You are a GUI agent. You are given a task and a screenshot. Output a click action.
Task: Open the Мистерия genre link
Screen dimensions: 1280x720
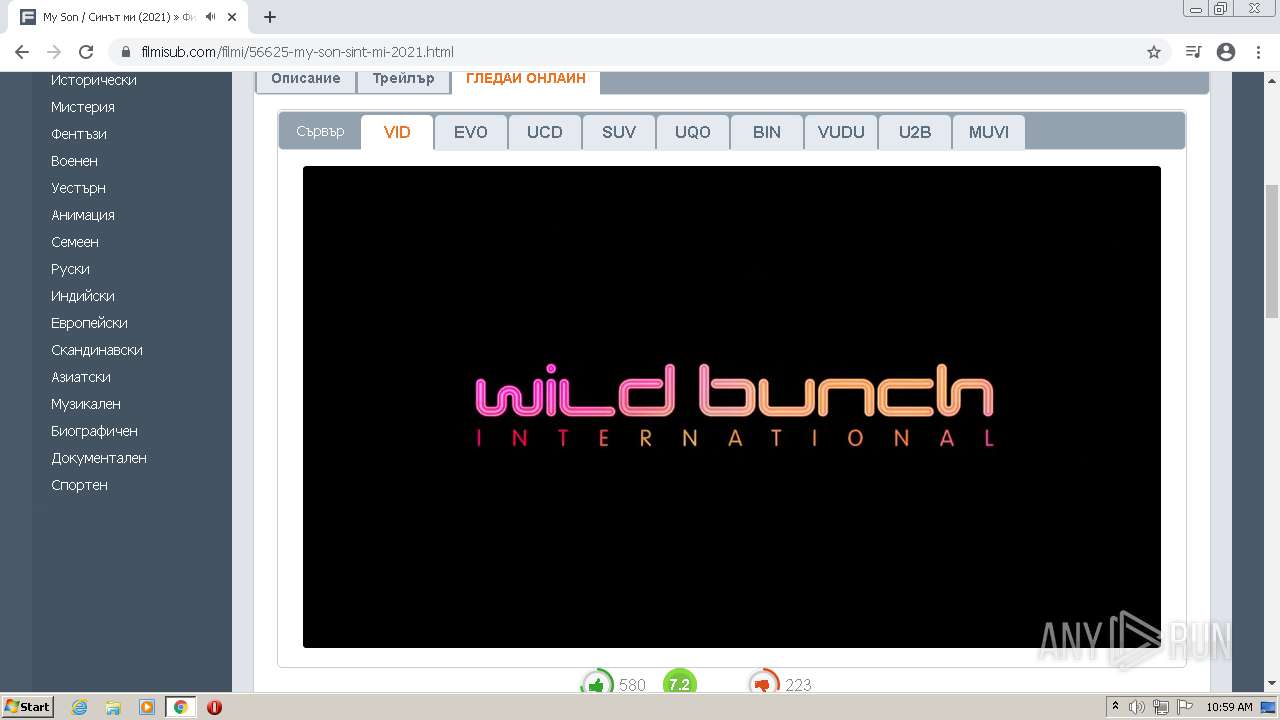[x=83, y=107]
